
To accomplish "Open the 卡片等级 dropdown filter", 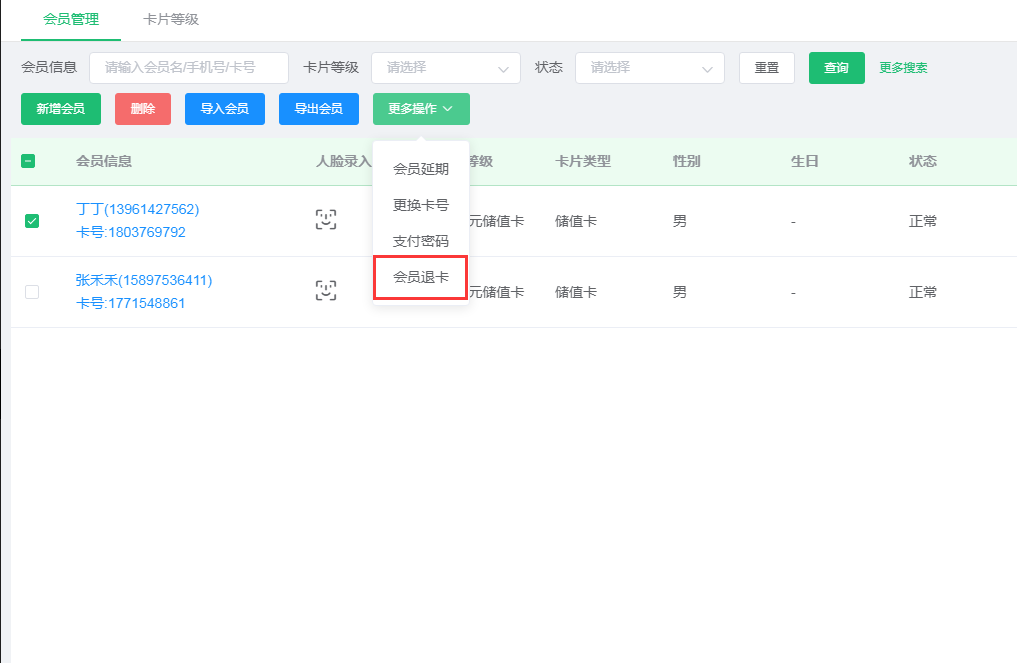I will point(445,68).
